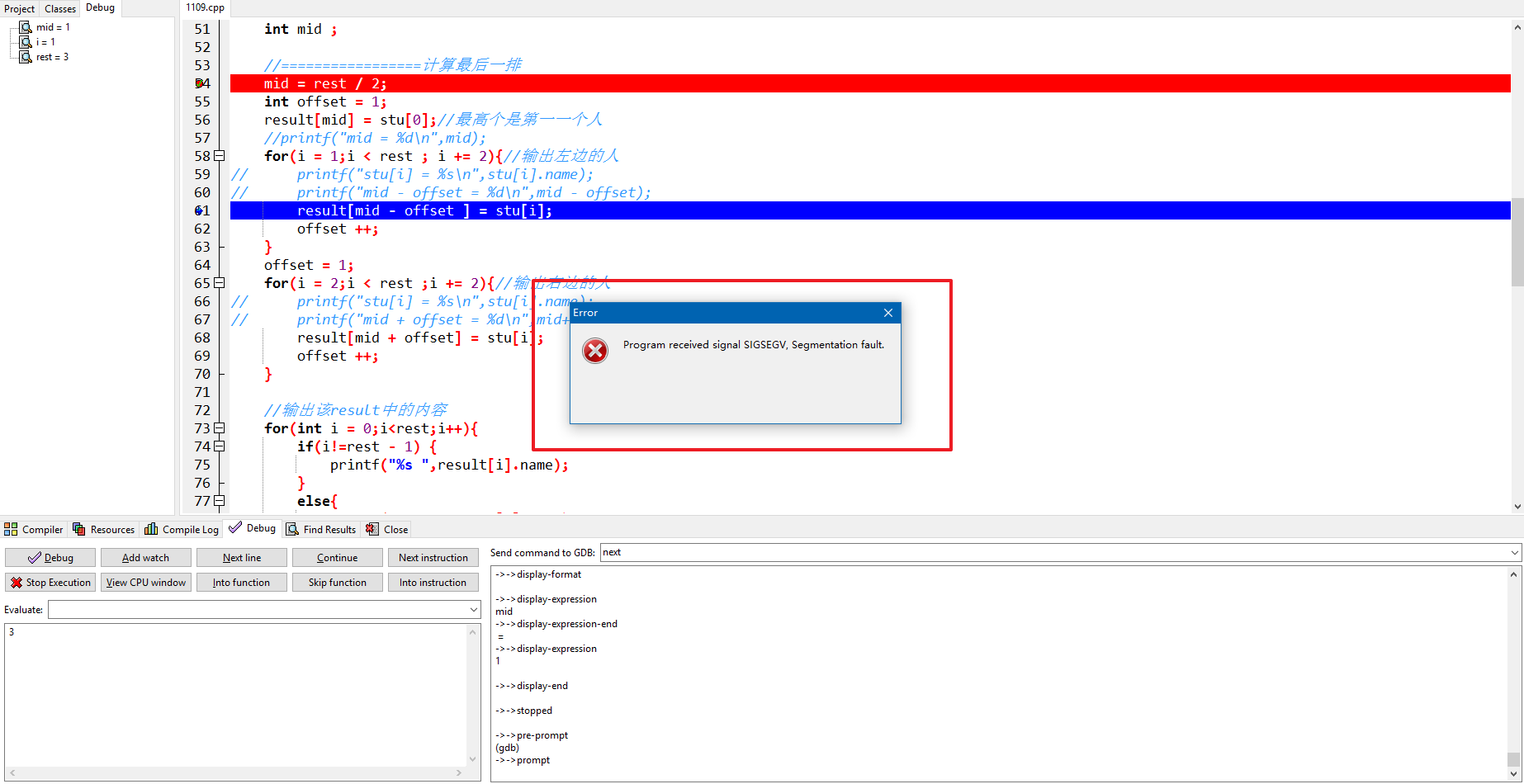The height and width of the screenshot is (784, 1524).
Task: Collapse the fold at line 65
Action: point(220,283)
